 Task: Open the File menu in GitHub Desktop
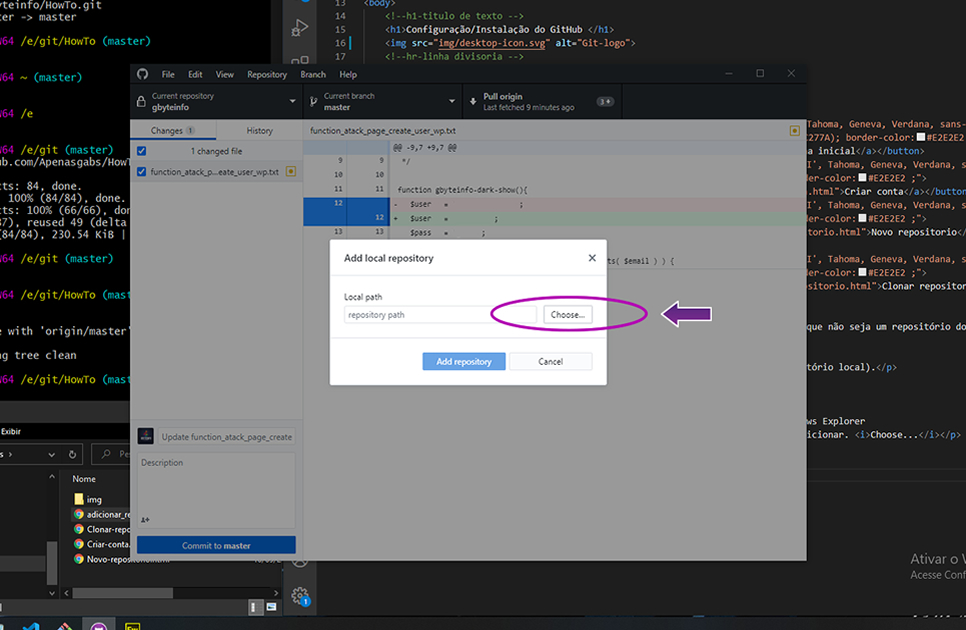168,75
